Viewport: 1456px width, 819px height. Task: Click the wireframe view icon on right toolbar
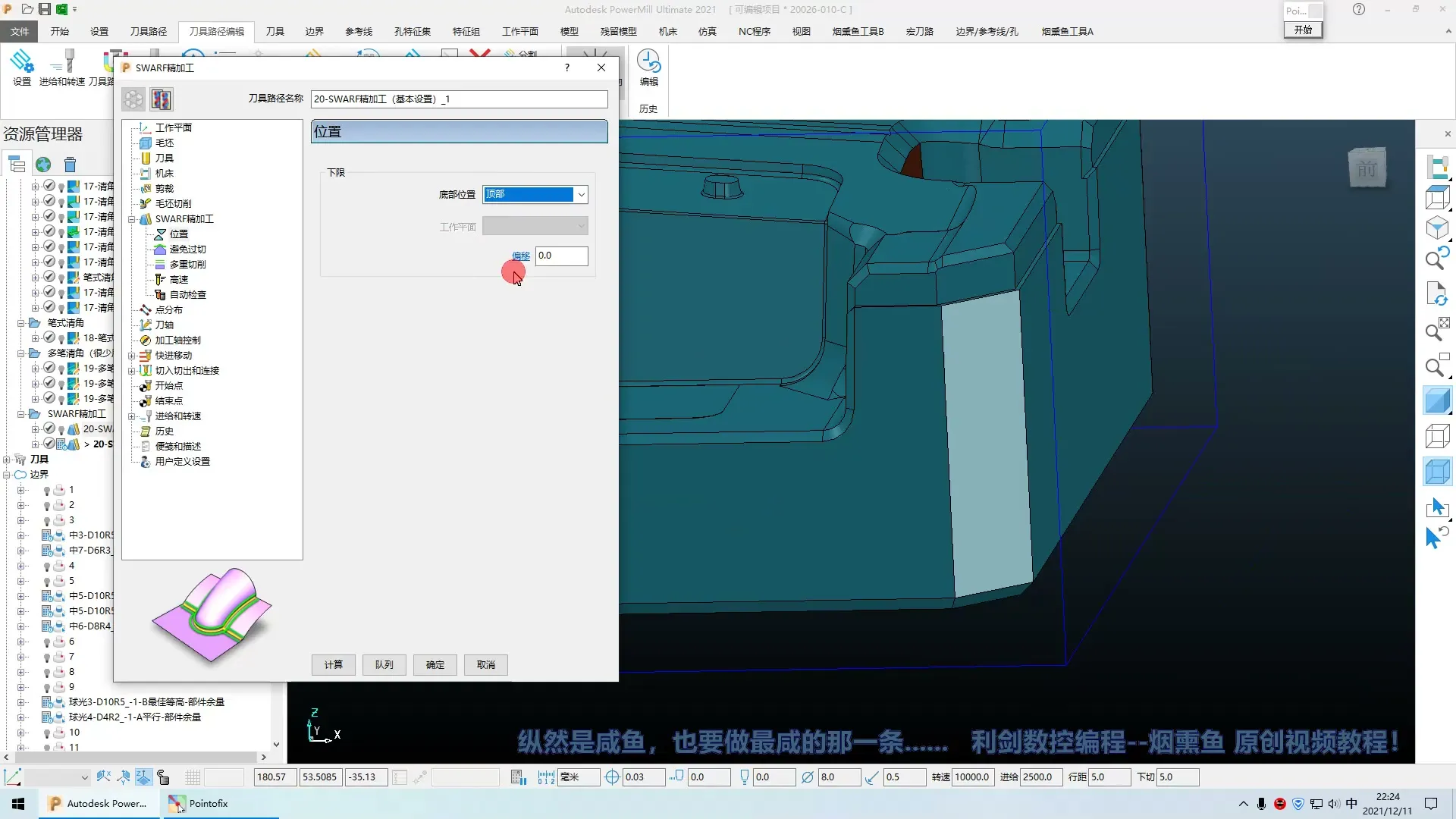[x=1437, y=436]
